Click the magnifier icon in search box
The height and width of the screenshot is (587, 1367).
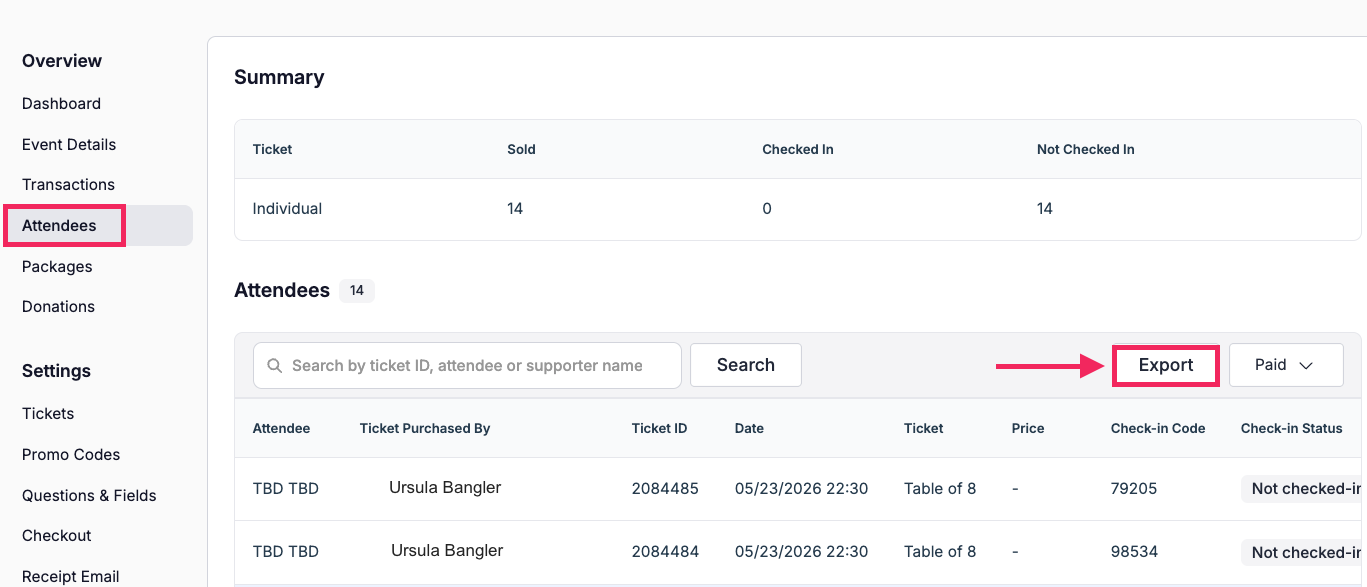274,366
